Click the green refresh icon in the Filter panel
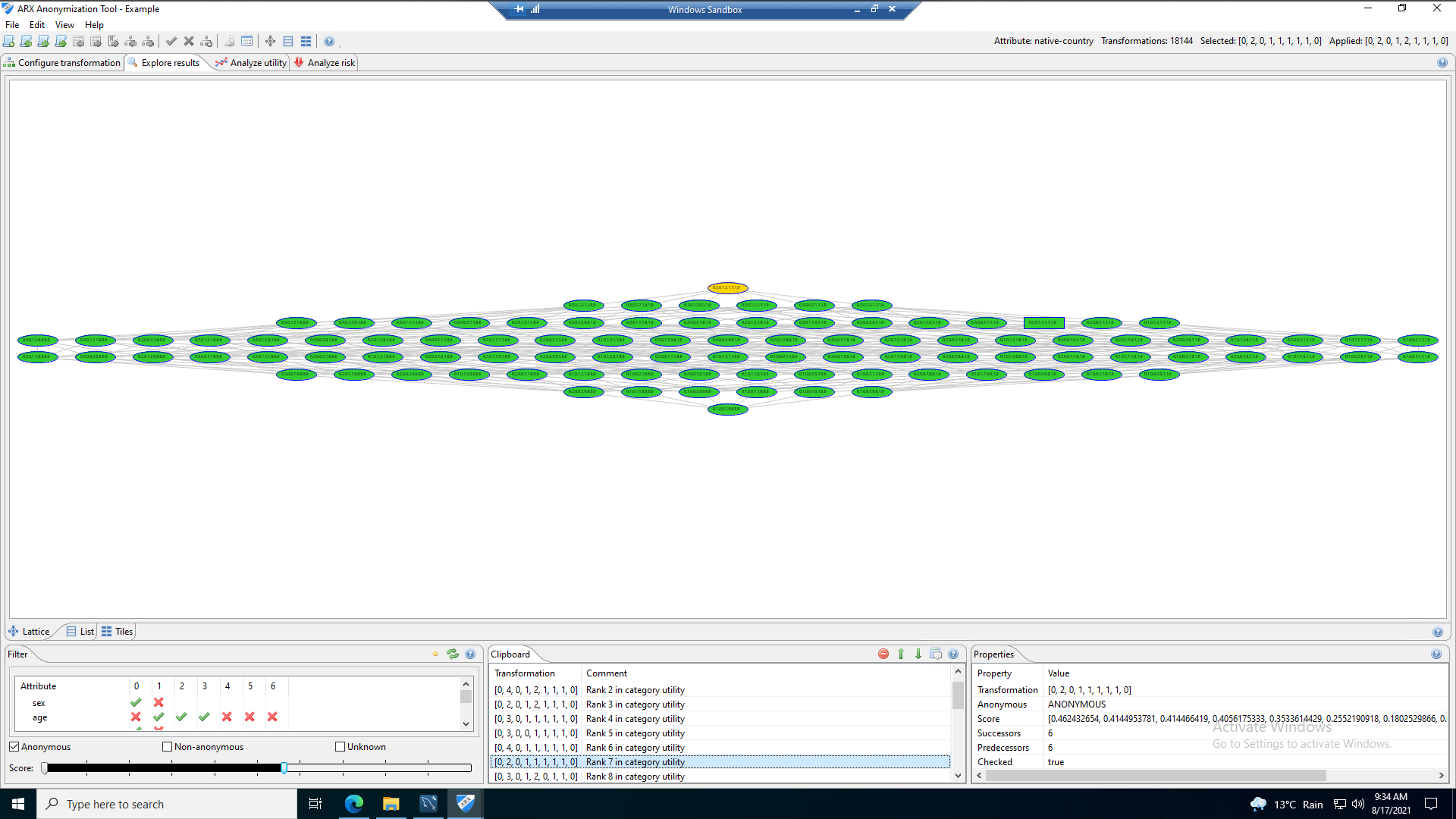Viewport: 1456px width, 819px height. pos(453,654)
